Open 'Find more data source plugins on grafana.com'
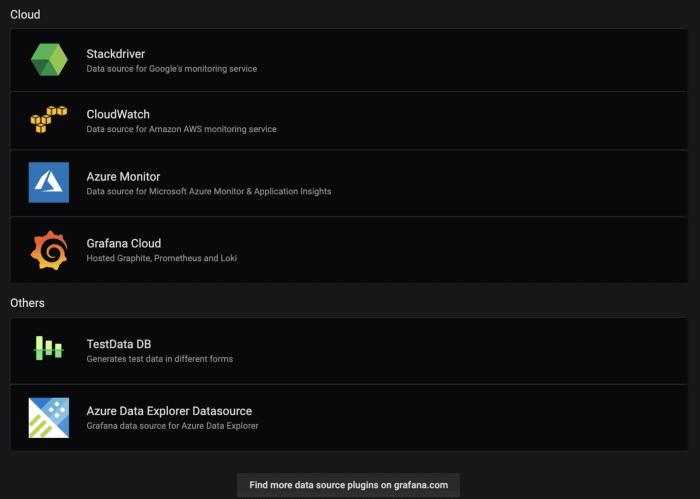Viewport: 700px width, 499px height. [348, 485]
